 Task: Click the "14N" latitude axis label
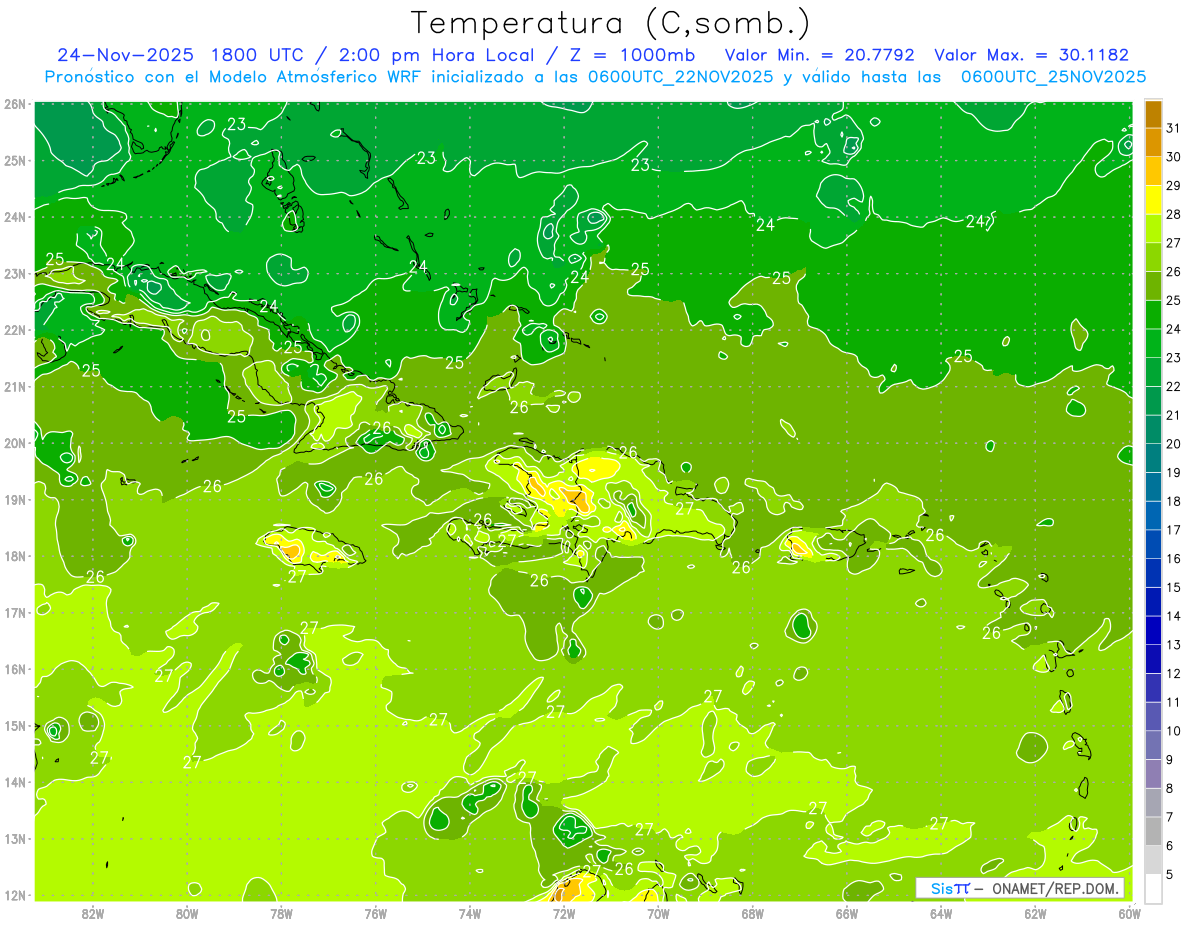(x=14, y=782)
